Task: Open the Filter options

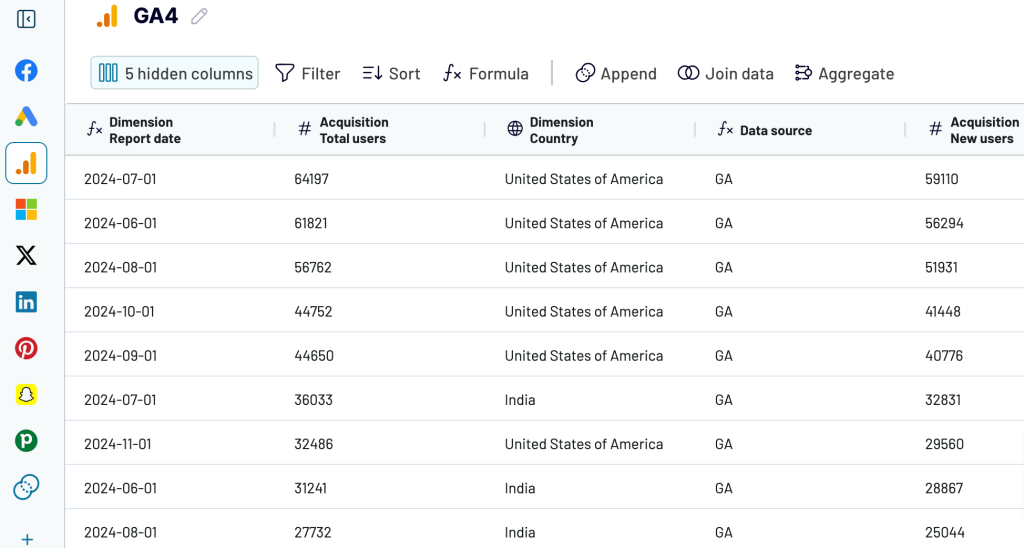Action: tap(308, 73)
